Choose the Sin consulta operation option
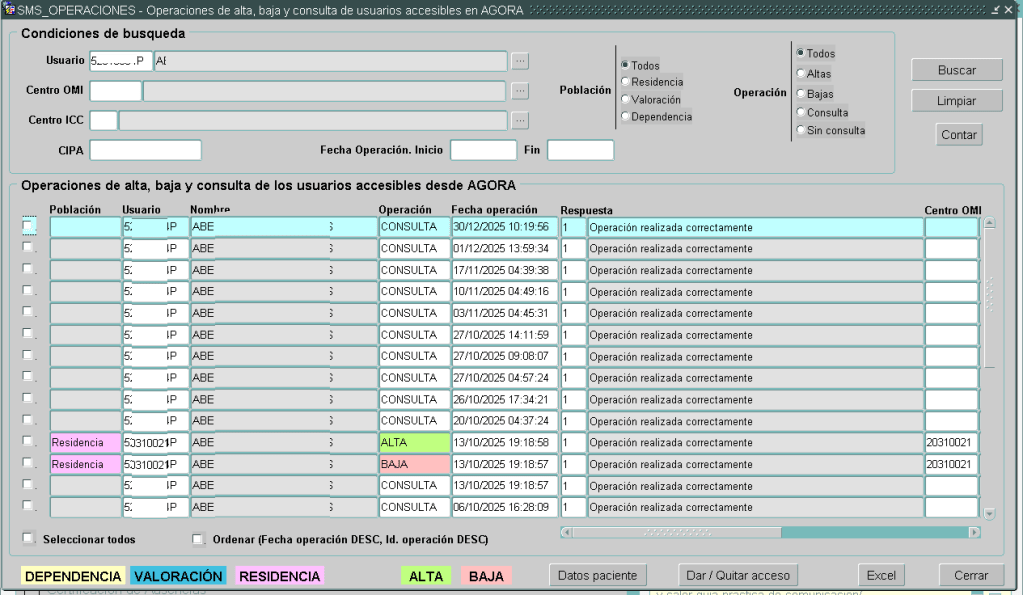1023x595 pixels. 801,130
